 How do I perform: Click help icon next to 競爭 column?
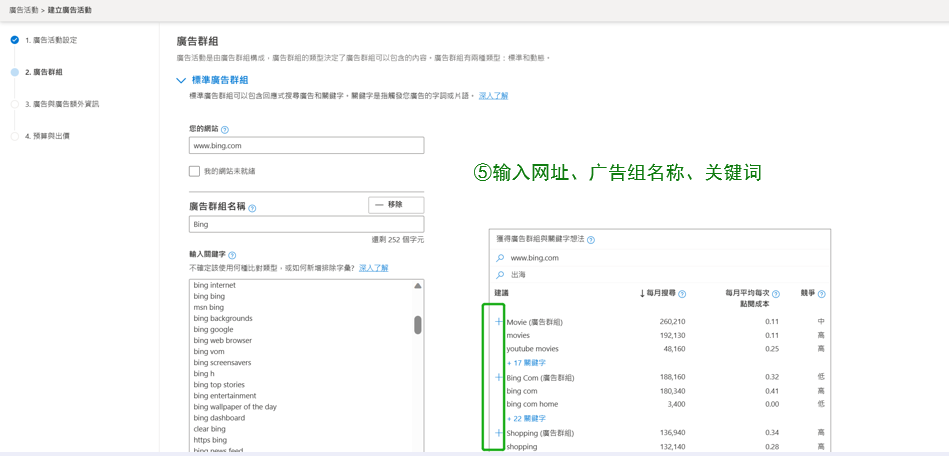tap(821, 294)
